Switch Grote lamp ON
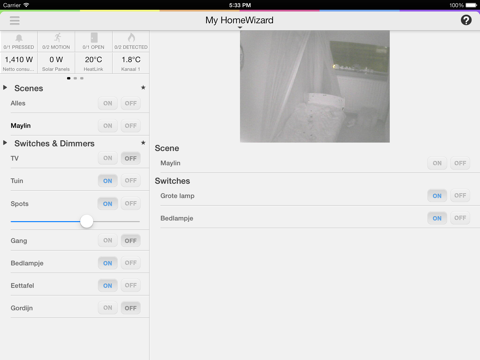Viewport: 480px width, 360px height. pos(437,196)
